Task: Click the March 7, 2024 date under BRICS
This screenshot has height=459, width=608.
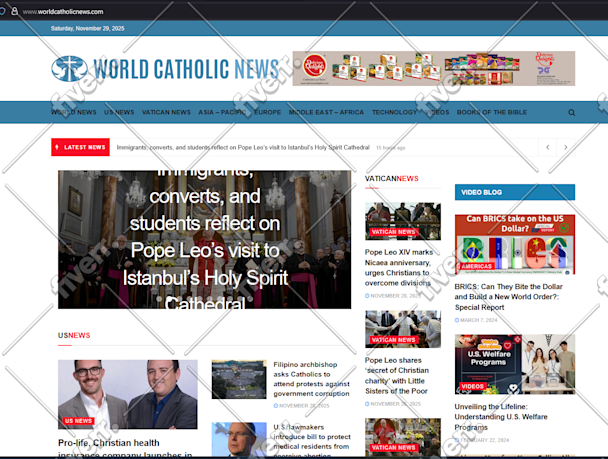Action: click(476, 320)
